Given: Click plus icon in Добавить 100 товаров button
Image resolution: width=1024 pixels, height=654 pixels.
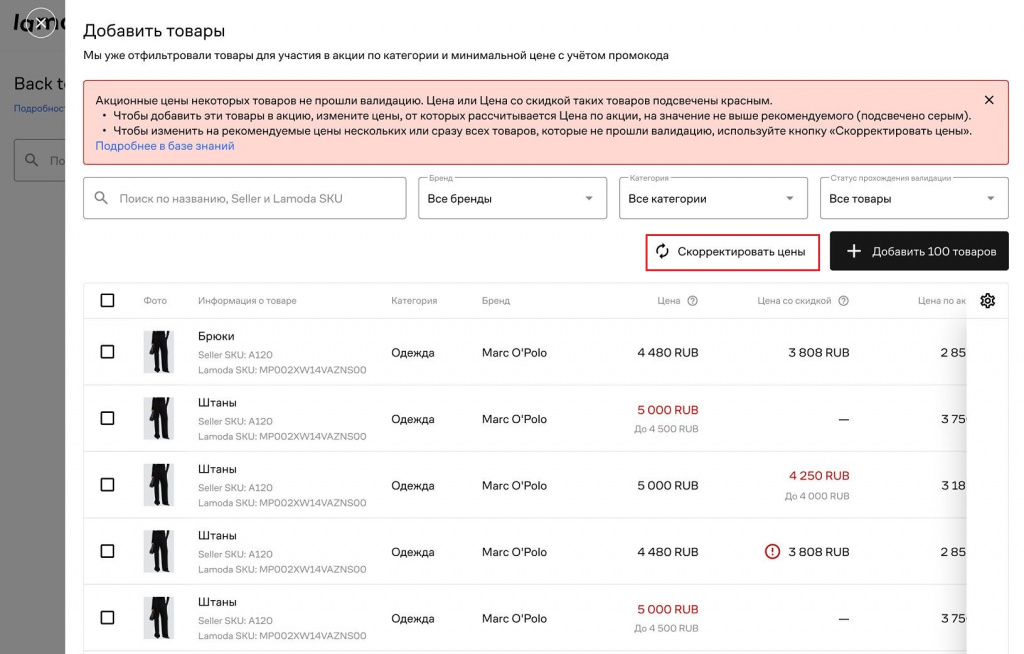Looking at the screenshot, I should coord(854,252).
